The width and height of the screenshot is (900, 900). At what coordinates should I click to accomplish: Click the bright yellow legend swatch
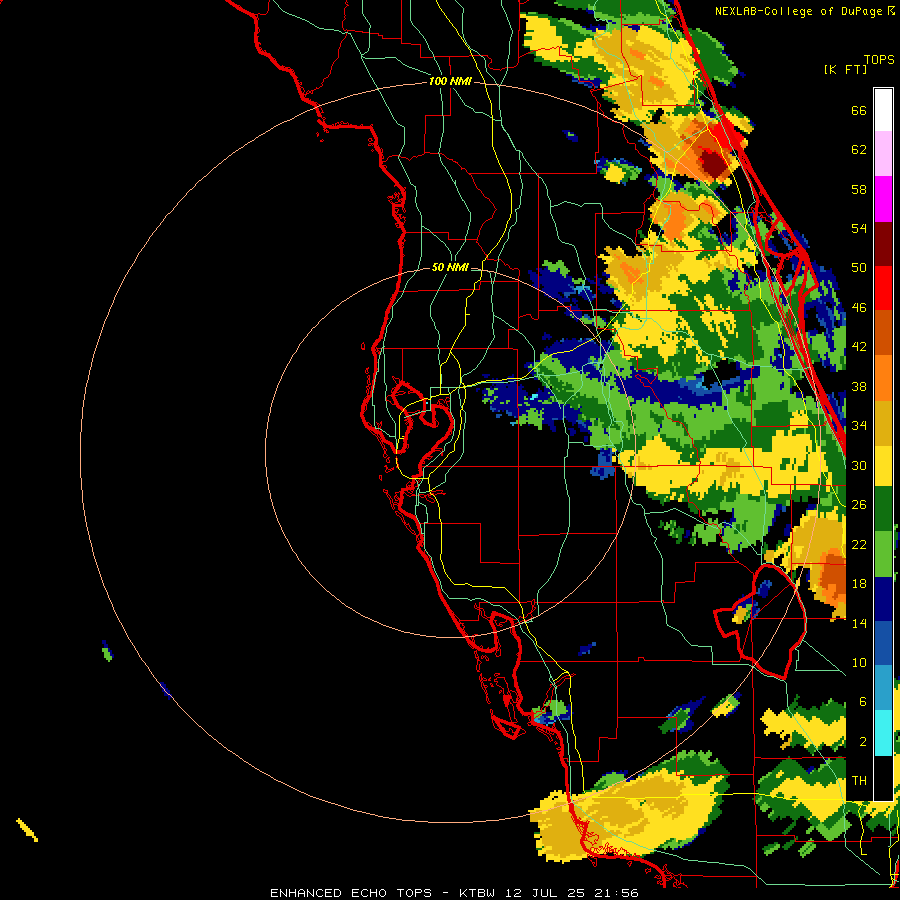(x=883, y=466)
